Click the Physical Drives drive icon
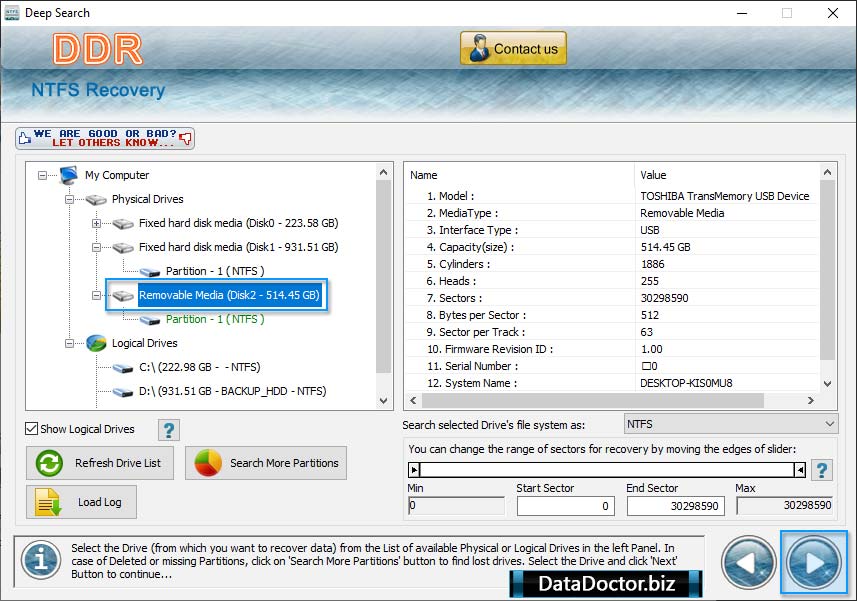857x601 pixels. [96, 199]
